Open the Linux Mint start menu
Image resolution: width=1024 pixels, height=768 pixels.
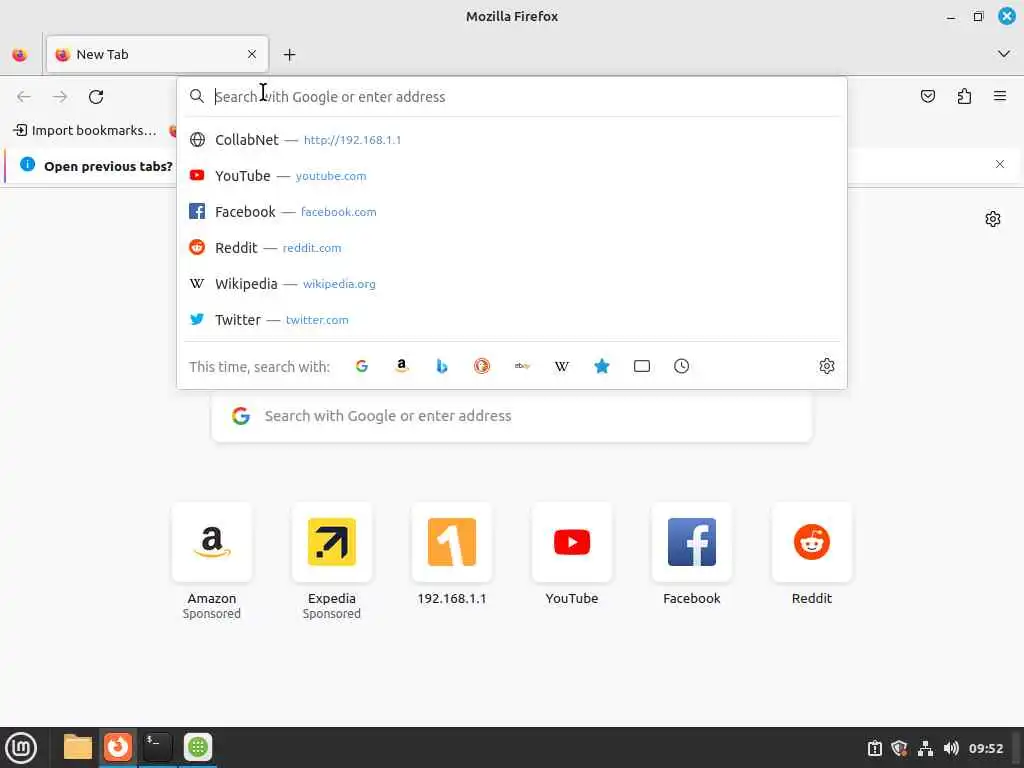point(21,748)
